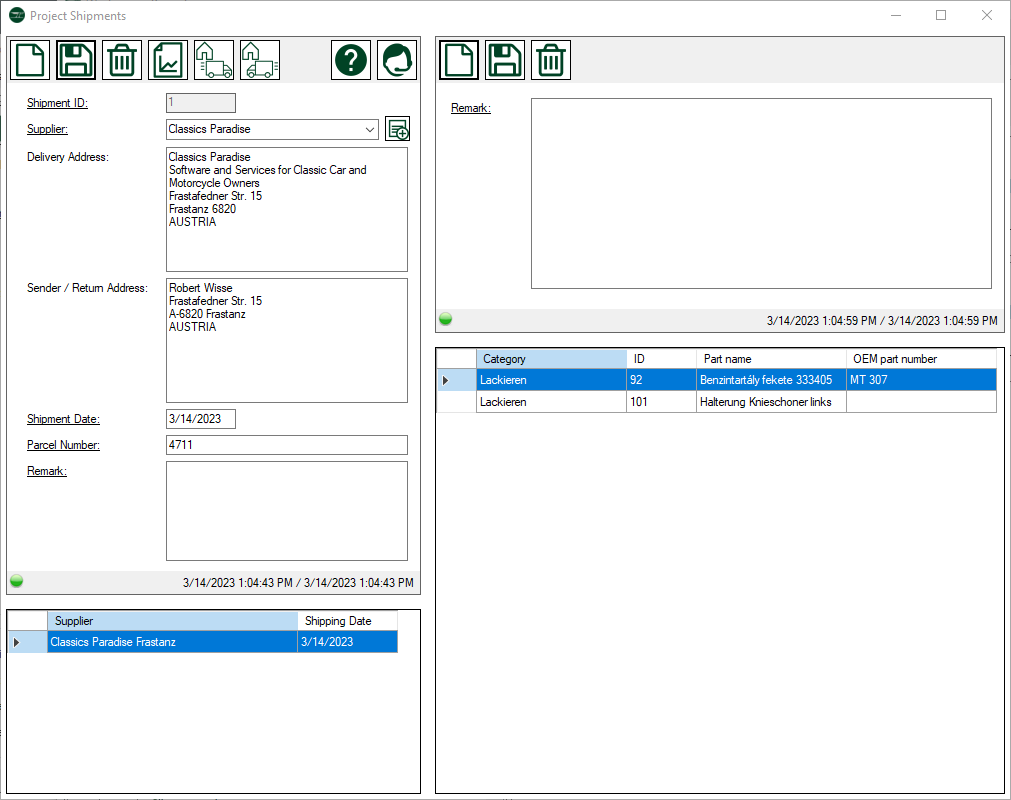Save the current shipment

(76, 60)
